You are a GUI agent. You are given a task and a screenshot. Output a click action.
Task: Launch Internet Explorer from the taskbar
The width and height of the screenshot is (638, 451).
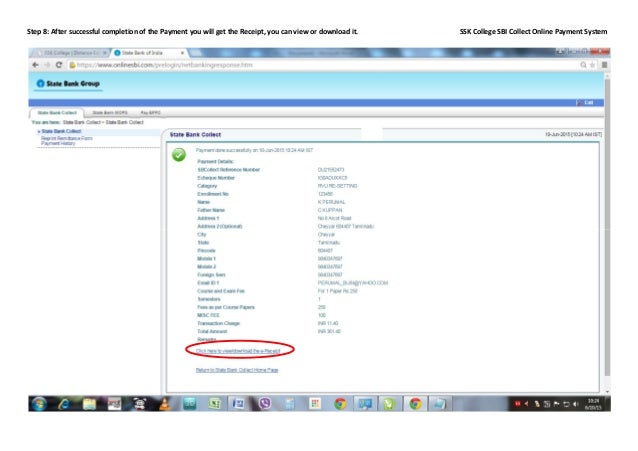(64, 404)
